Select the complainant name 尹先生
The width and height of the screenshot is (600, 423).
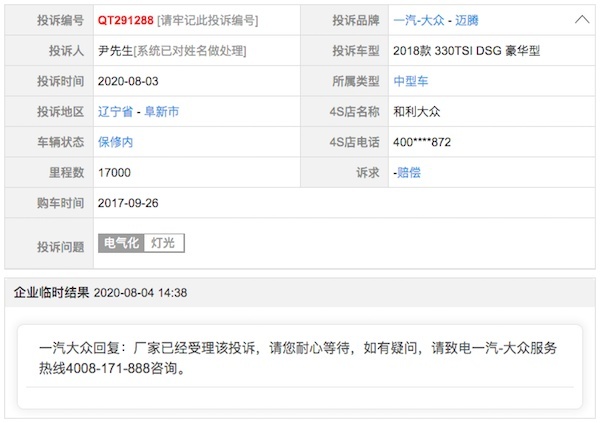(115, 51)
